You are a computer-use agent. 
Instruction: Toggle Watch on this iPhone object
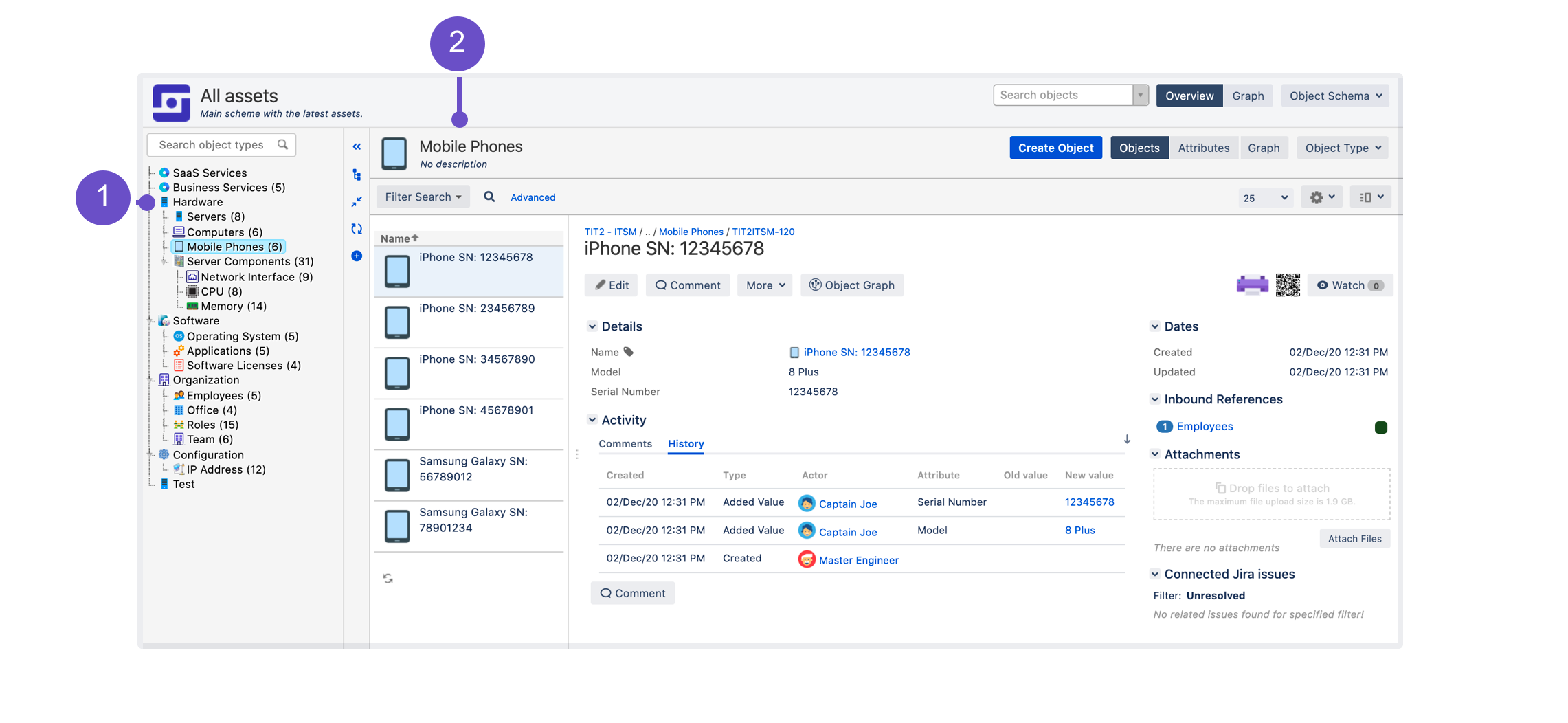pyautogui.click(x=1349, y=285)
